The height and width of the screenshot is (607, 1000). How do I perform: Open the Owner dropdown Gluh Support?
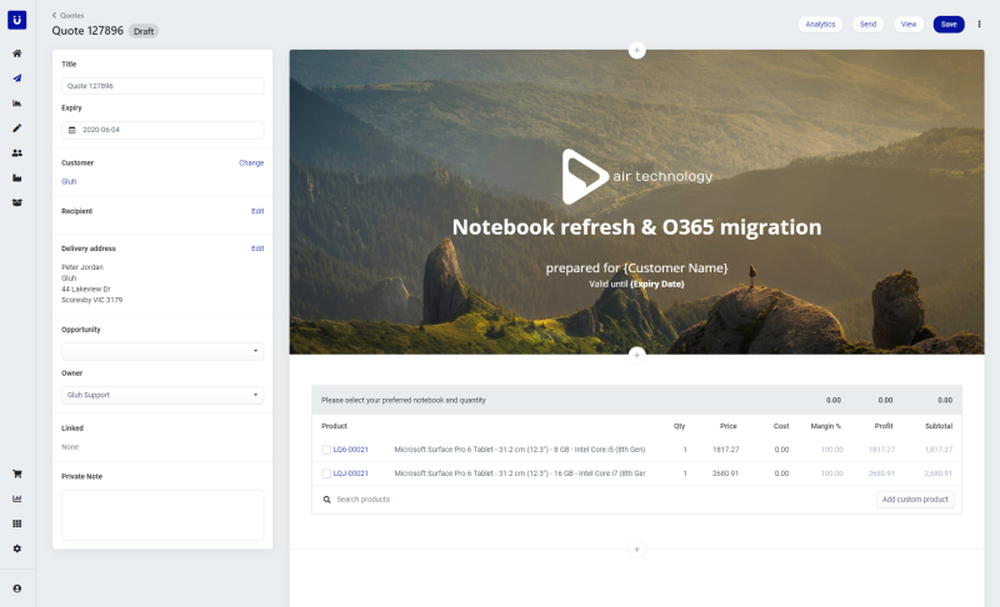click(x=163, y=395)
